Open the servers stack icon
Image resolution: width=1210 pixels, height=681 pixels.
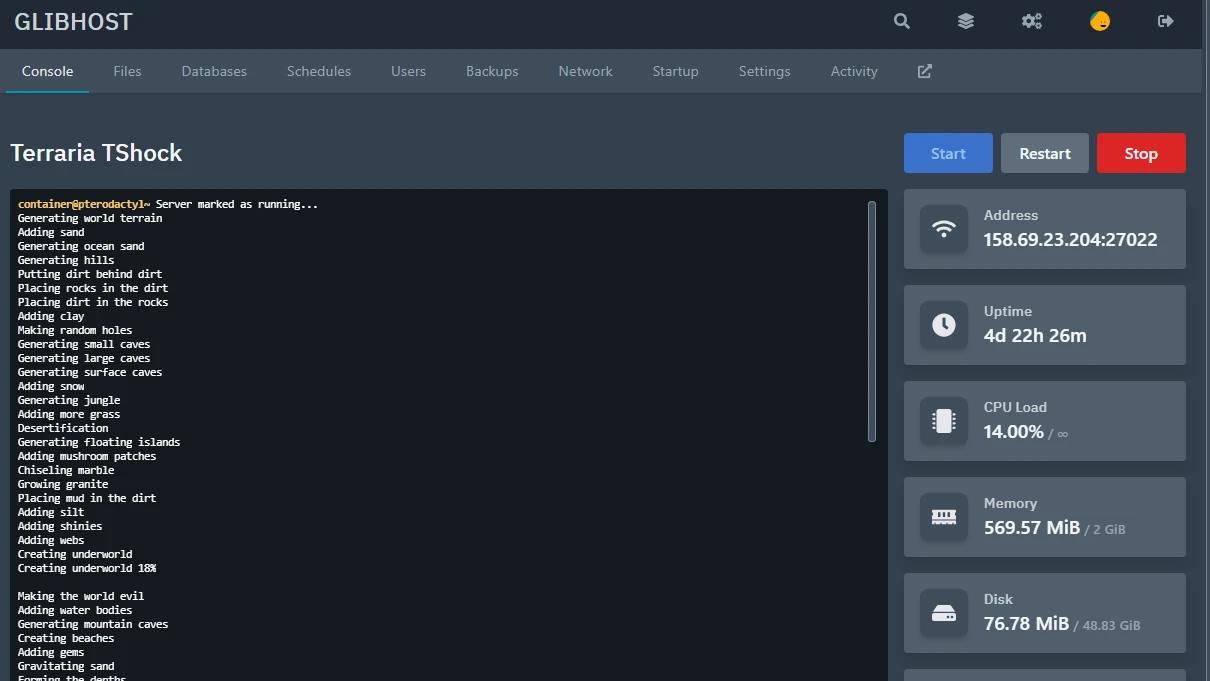click(x=966, y=21)
